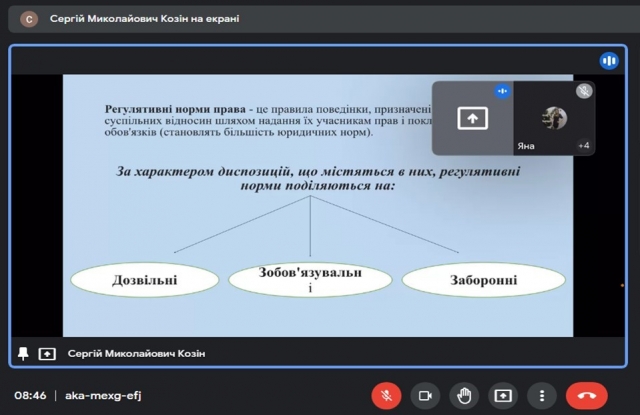Click the time 08:46
The width and height of the screenshot is (640, 415).
[x=30, y=395]
